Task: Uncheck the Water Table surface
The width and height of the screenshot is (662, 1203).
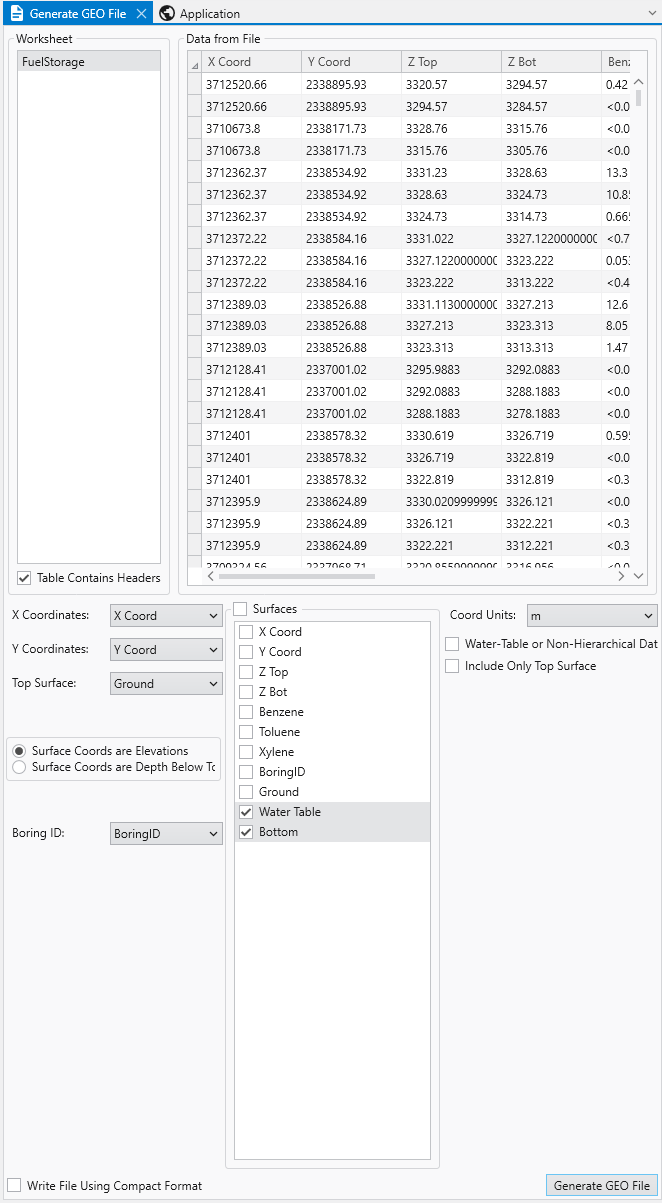Action: (x=246, y=812)
